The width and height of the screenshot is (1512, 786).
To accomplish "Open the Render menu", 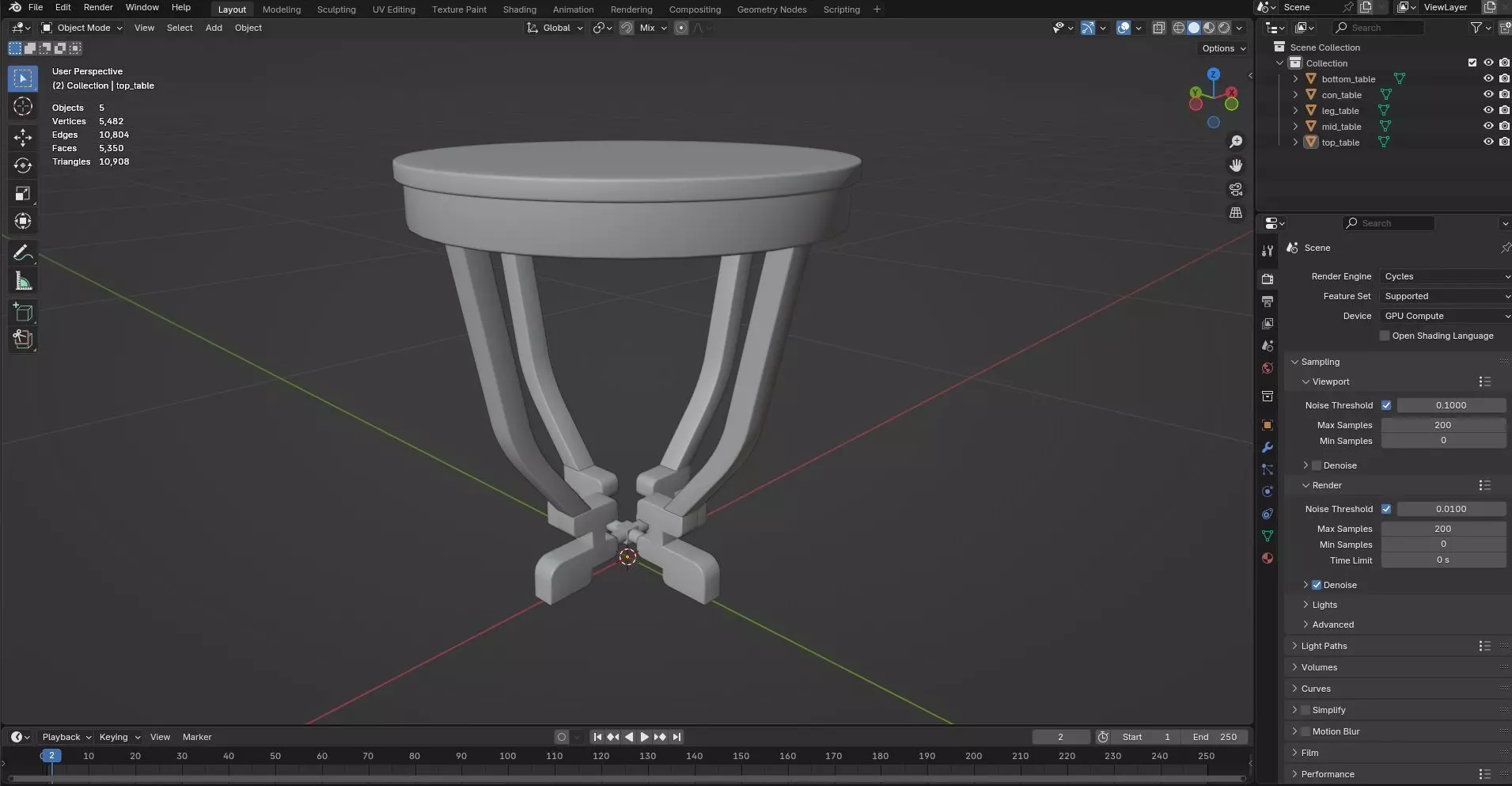I will [98, 7].
